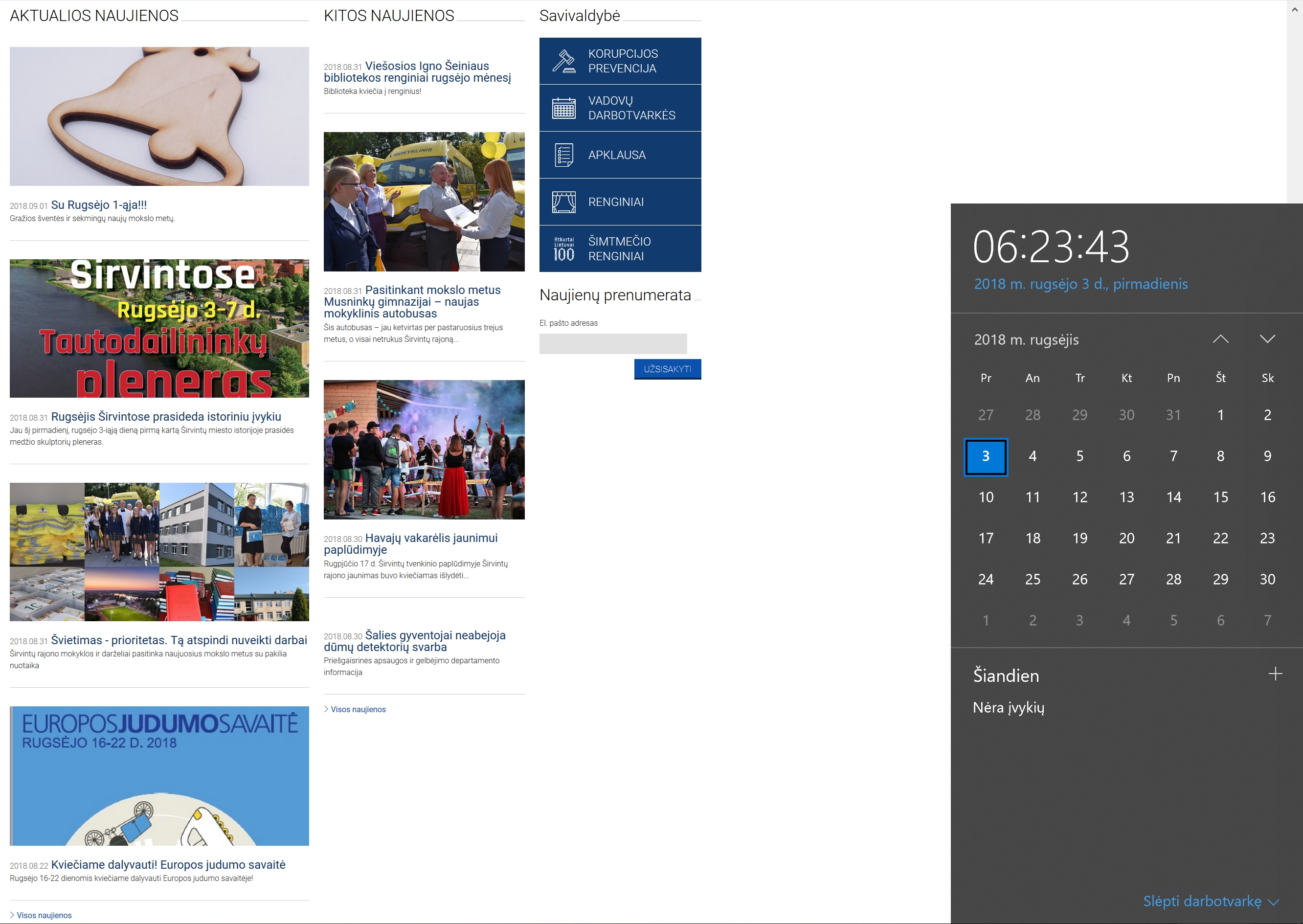The width and height of the screenshot is (1303, 924).
Task: Open the month picker 2018 m. rugsėjis
Action: pyautogui.click(x=1026, y=339)
